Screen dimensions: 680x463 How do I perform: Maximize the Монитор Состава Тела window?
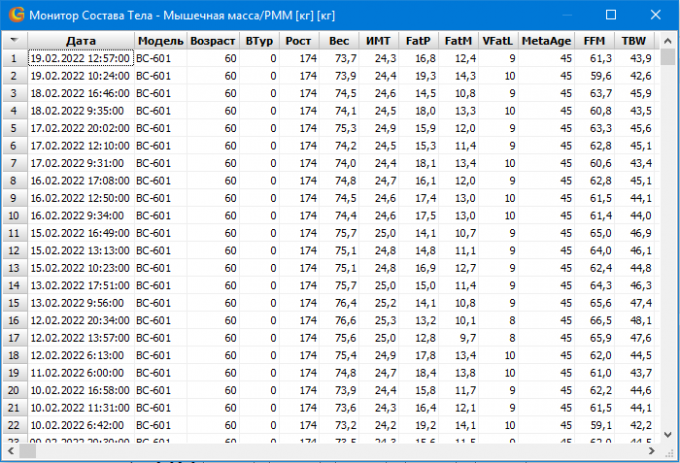pyautogui.click(x=611, y=15)
